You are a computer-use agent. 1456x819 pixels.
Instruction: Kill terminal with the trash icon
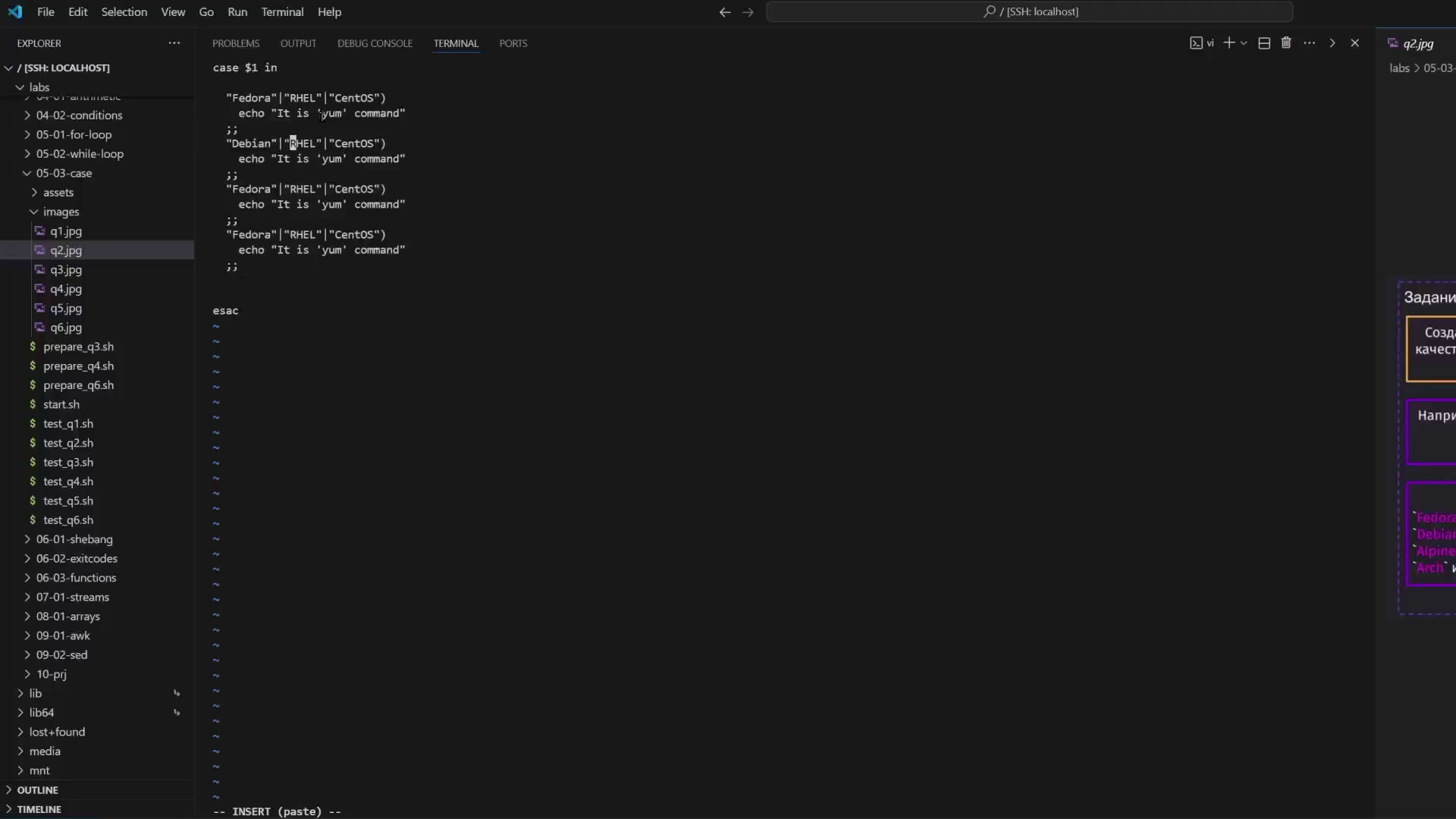[x=1286, y=43]
